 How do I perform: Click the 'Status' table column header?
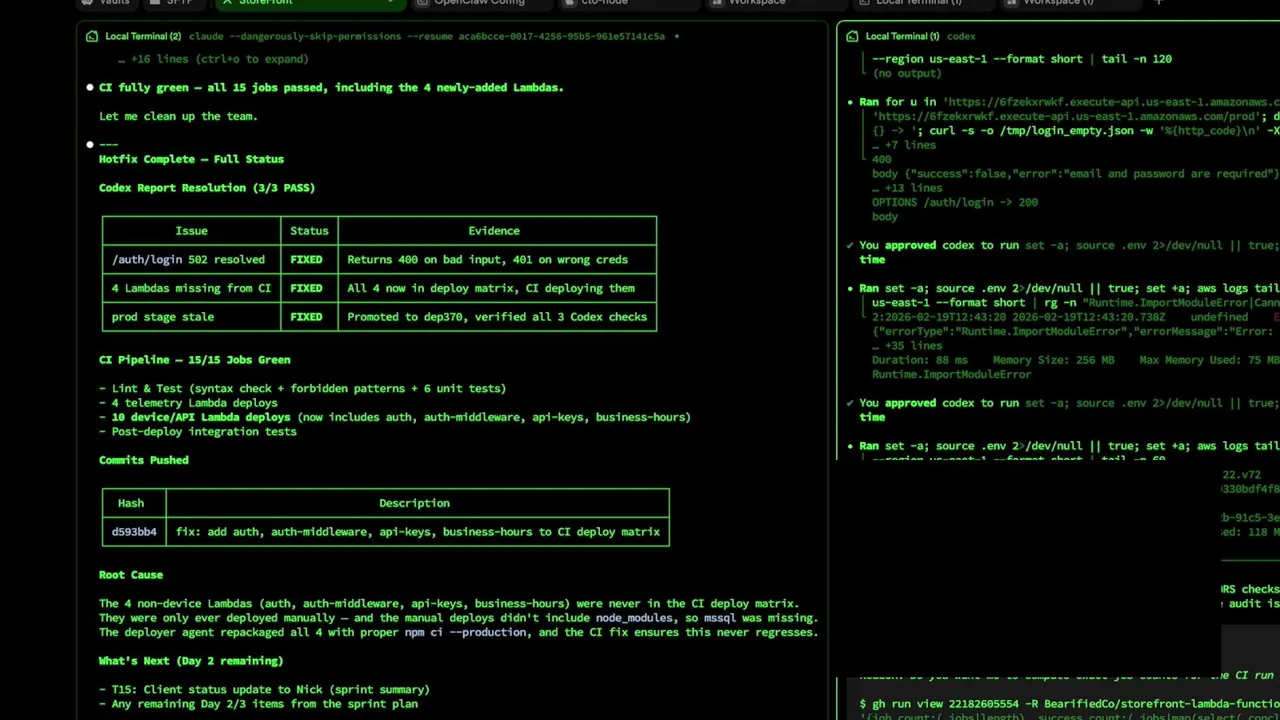pos(309,231)
